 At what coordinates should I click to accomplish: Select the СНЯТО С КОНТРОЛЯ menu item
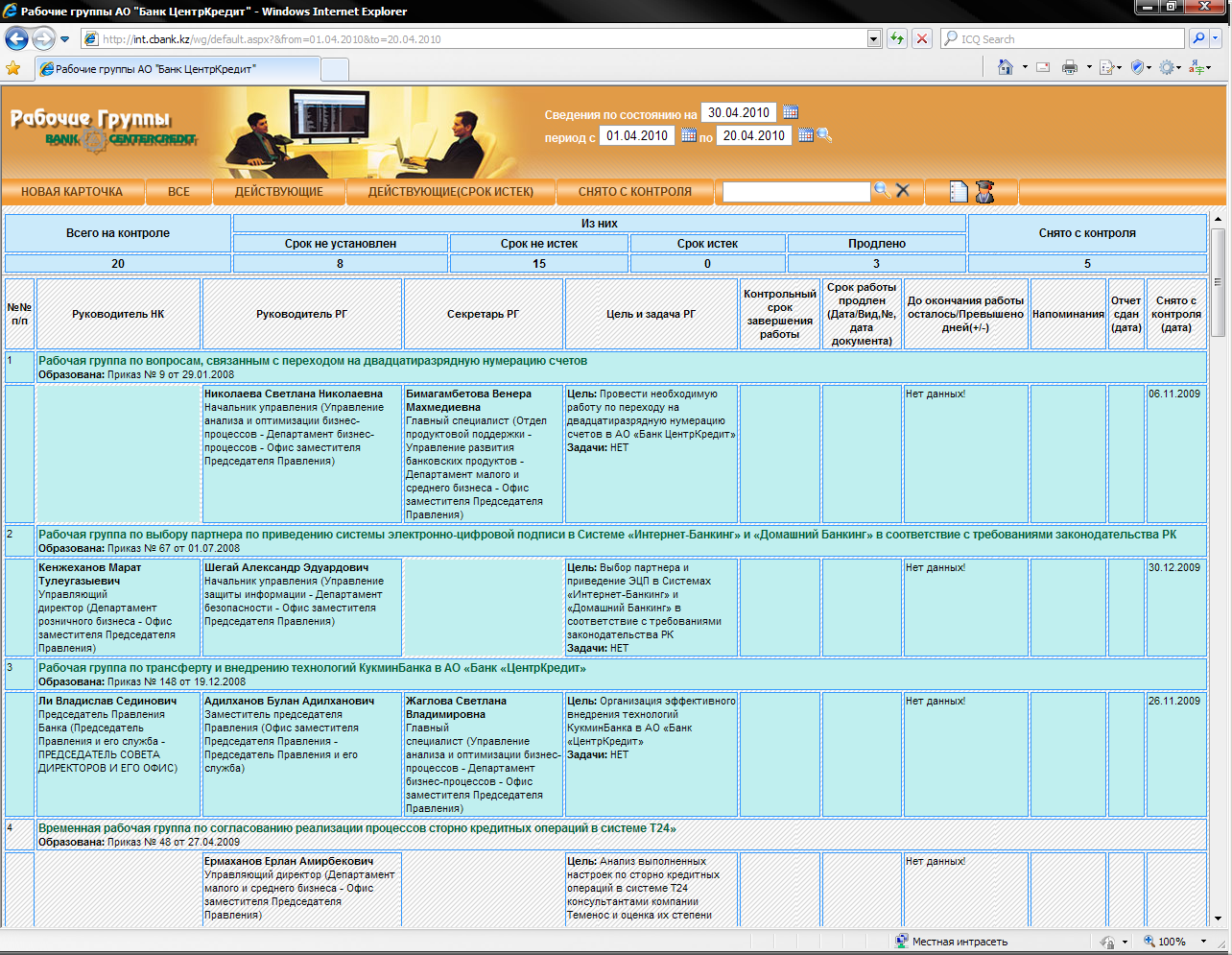(x=635, y=191)
